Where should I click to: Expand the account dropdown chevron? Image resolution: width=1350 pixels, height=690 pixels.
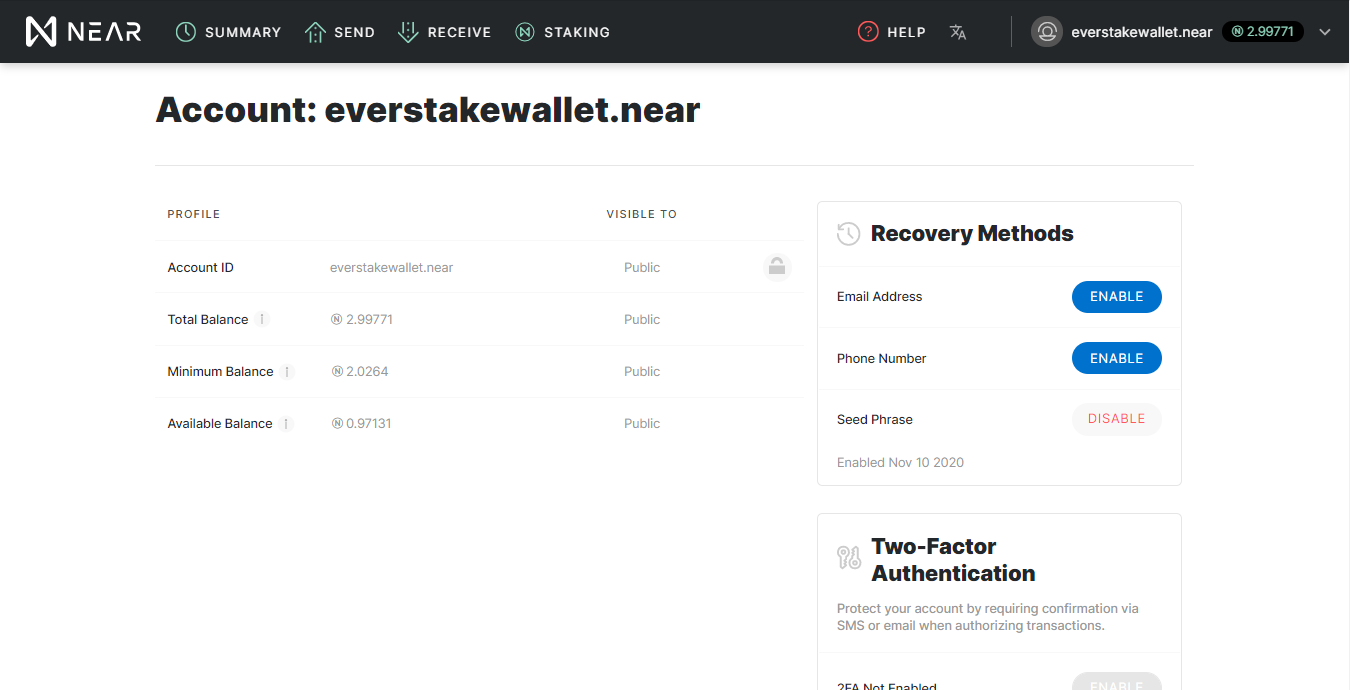tap(1325, 32)
